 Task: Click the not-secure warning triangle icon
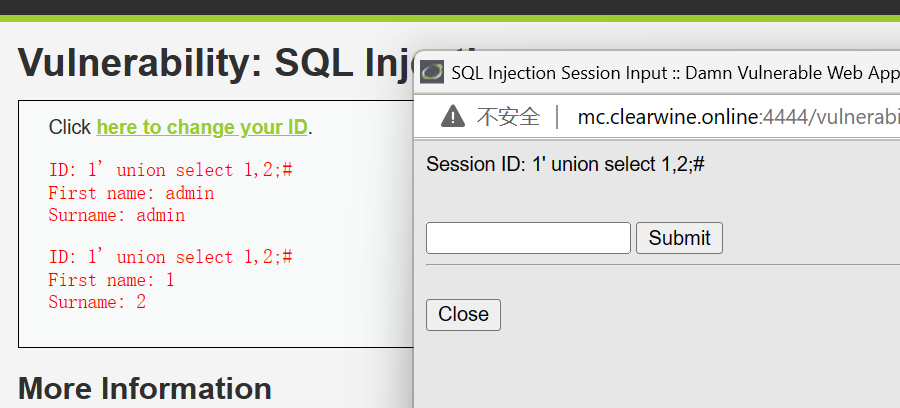(453, 116)
